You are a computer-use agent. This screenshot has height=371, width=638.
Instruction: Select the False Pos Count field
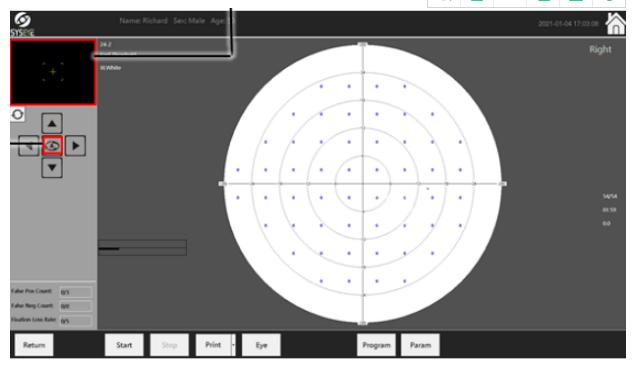(x=76, y=292)
